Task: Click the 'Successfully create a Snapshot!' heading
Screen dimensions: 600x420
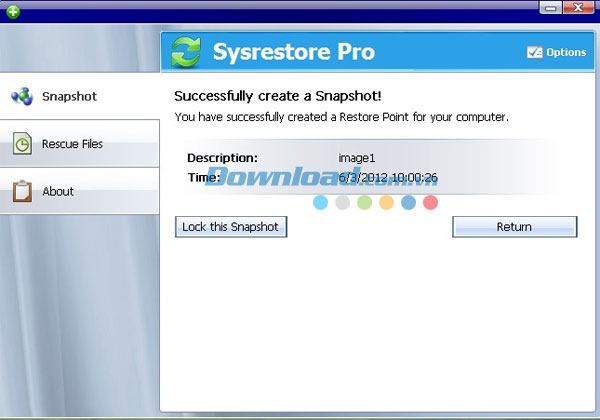Action: (x=278, y=96)
